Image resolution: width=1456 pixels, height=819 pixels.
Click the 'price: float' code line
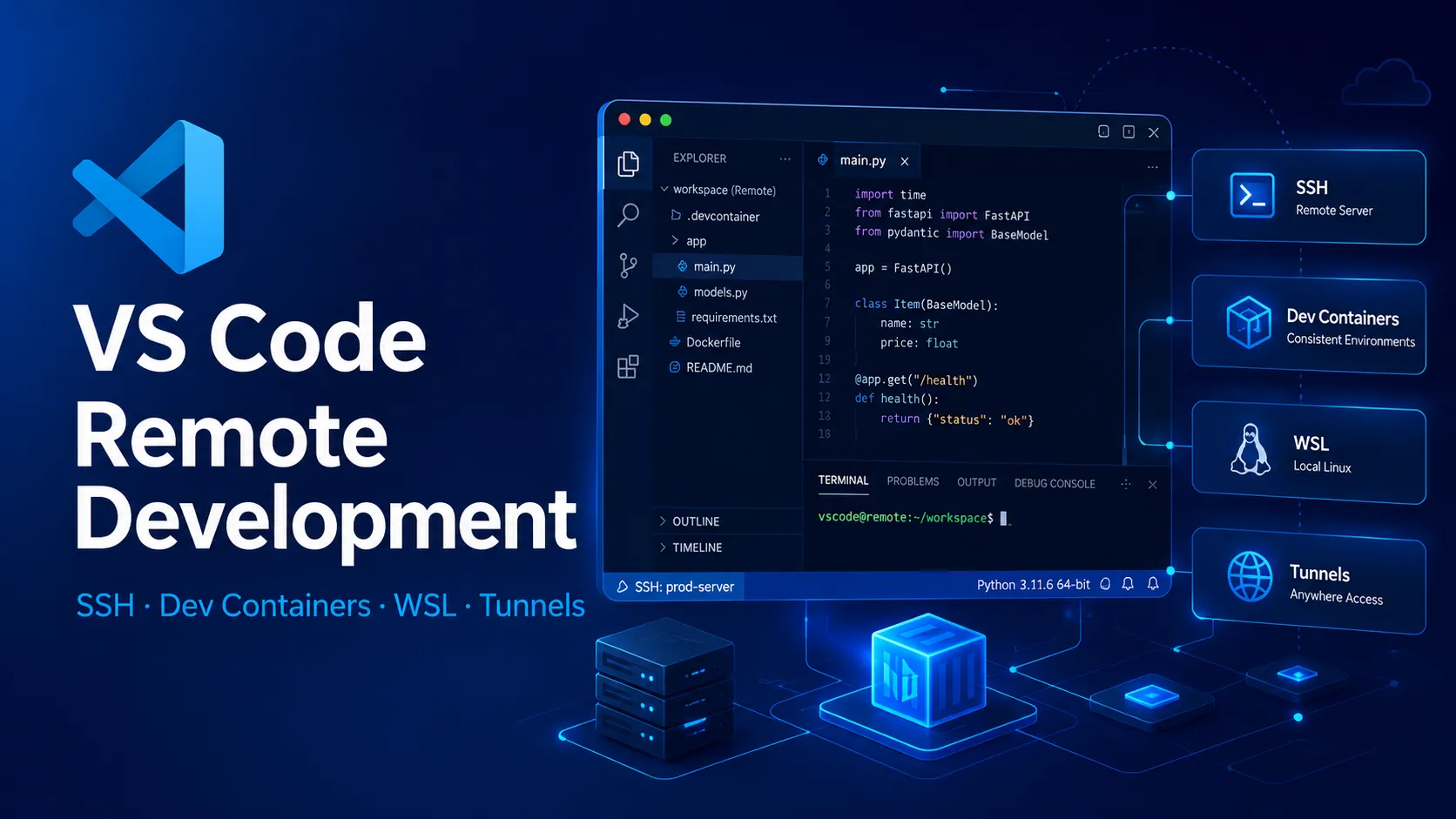tap(919, 343)
